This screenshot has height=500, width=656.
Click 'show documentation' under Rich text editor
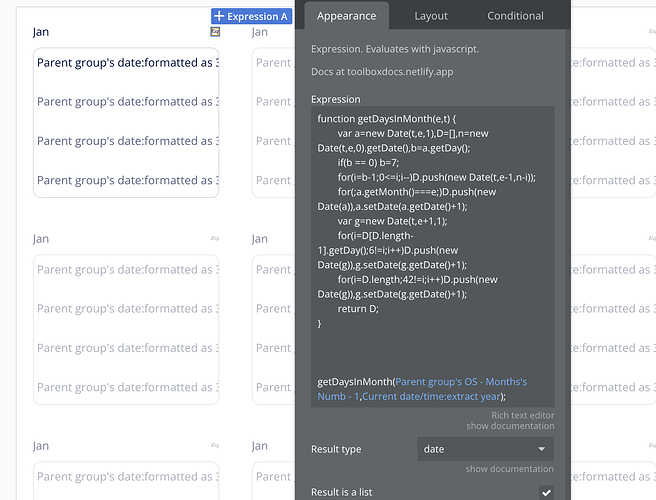(x=510, y=426)
